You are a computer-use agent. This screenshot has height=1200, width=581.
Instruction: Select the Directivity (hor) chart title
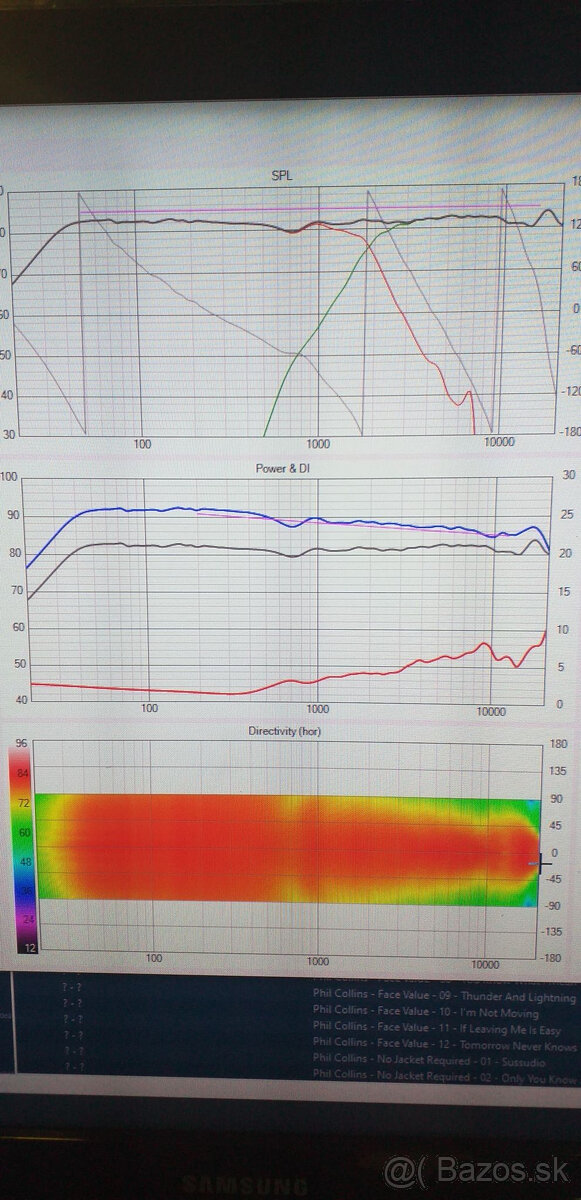[285, 731]
